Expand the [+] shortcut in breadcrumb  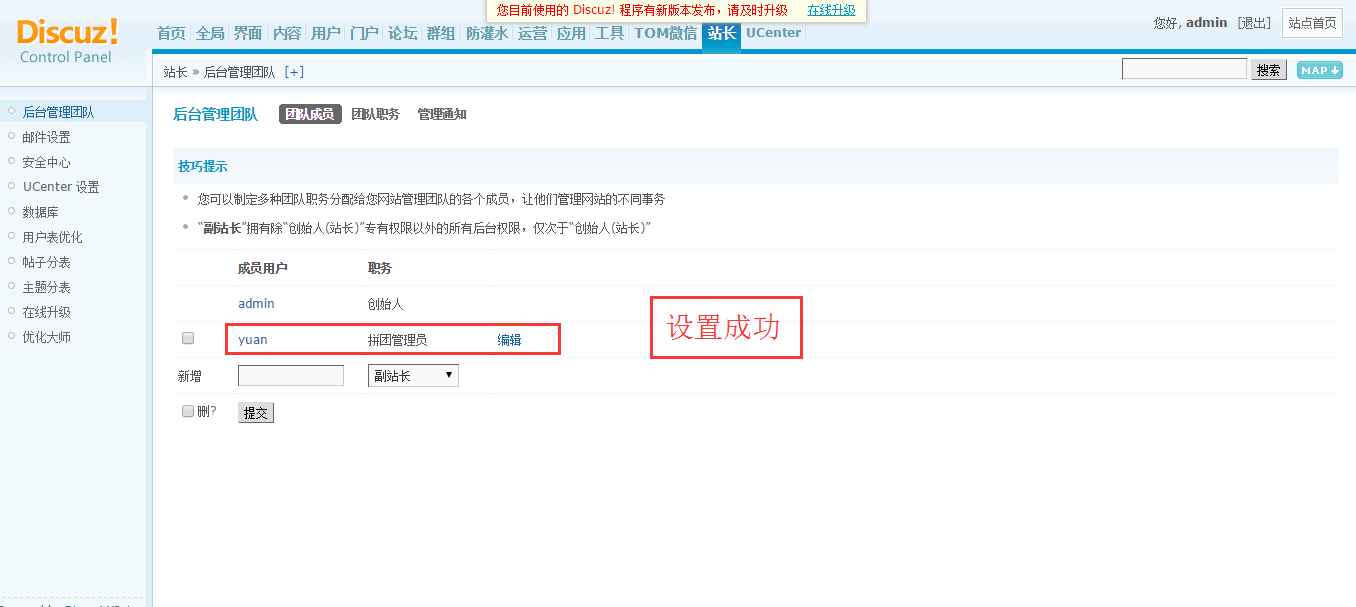(294, 72)
